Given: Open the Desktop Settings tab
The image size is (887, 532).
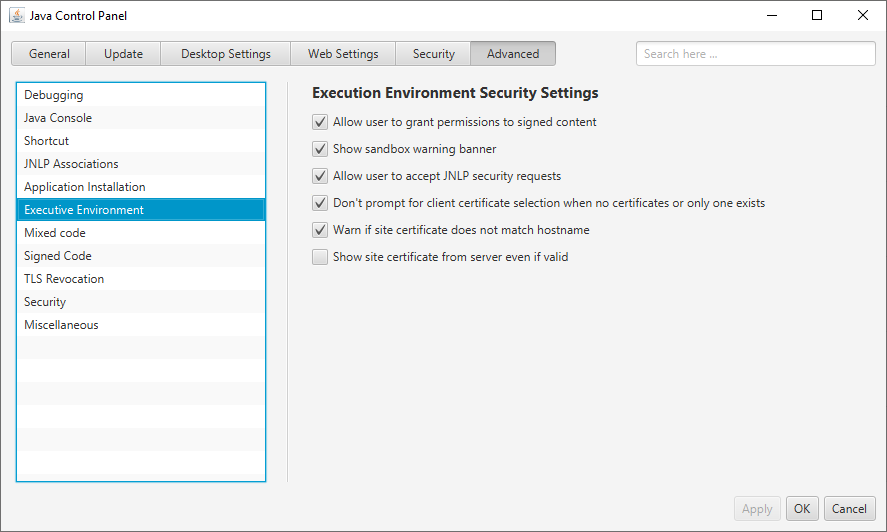Looking at the screenshot, I should (x=226, y=54).
